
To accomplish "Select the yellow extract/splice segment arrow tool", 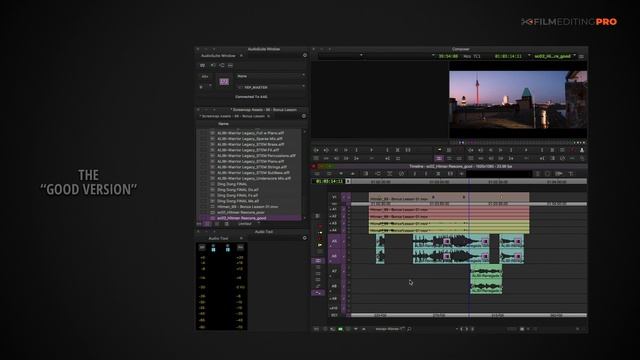I will click(x=320, y=233).
